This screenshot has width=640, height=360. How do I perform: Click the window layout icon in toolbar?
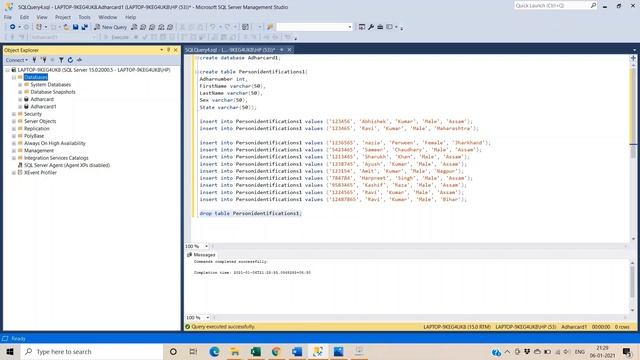(389, 27)
